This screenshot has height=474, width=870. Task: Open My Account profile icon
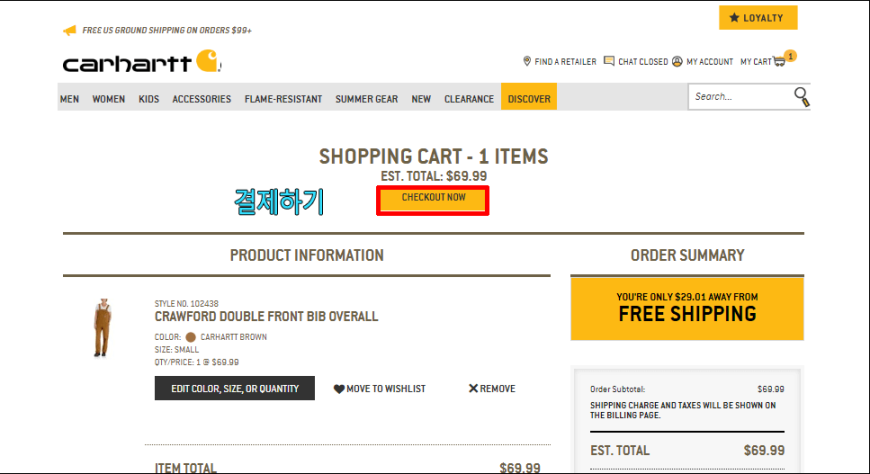677,61
